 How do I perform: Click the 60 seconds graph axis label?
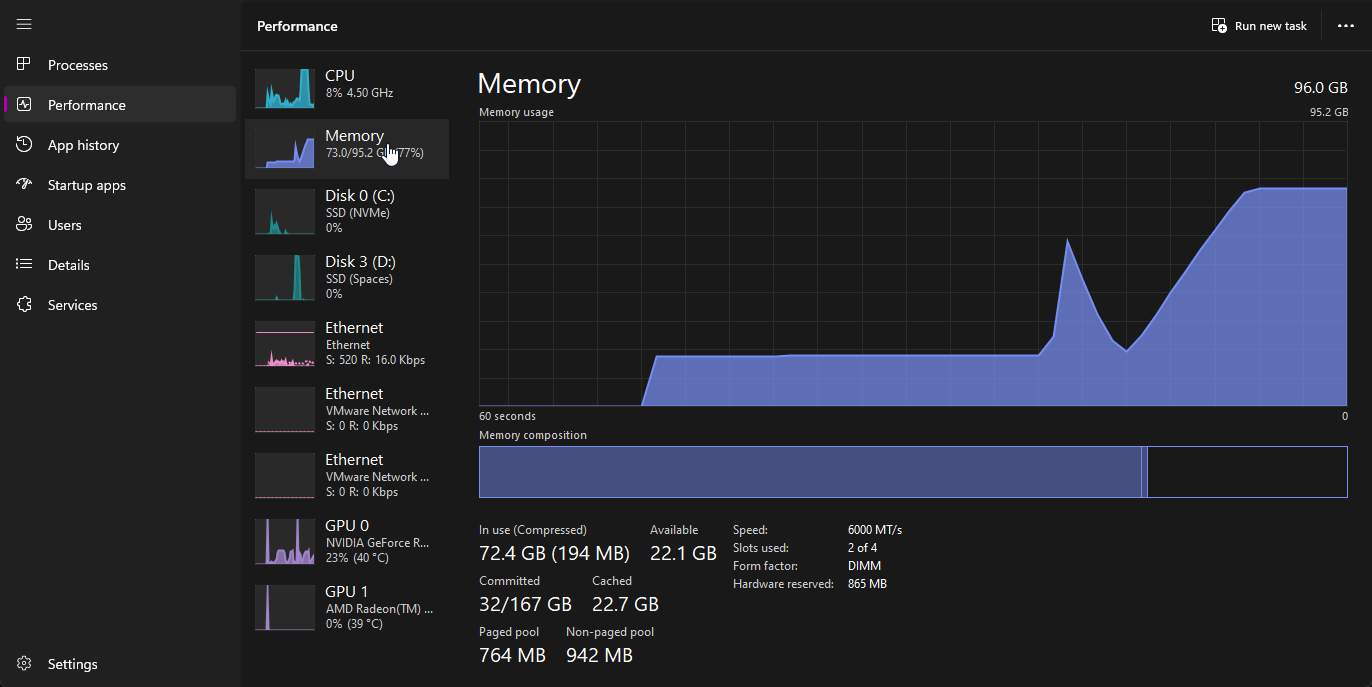[507, 416]
